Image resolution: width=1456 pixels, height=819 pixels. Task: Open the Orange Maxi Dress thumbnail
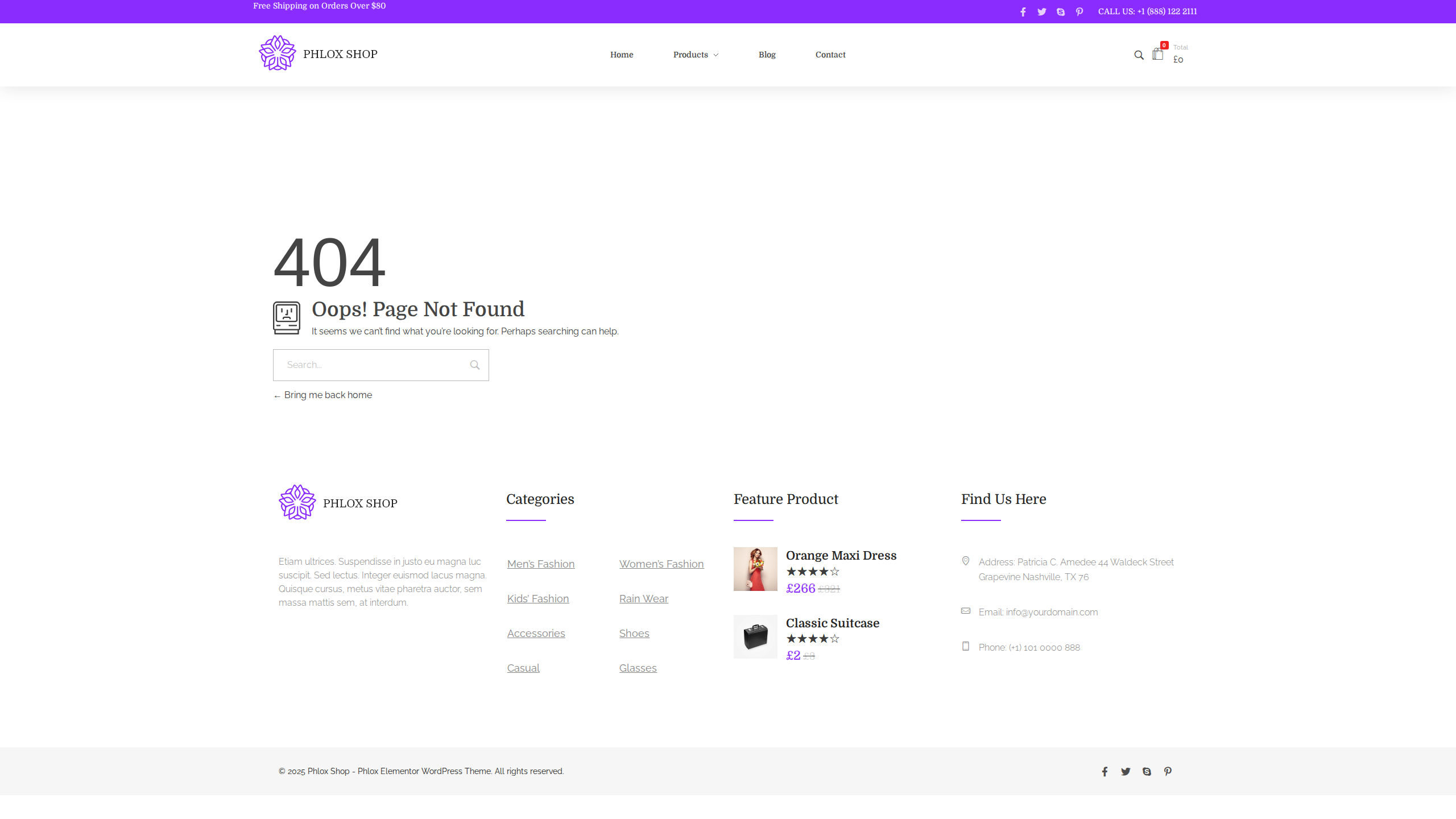755,569
